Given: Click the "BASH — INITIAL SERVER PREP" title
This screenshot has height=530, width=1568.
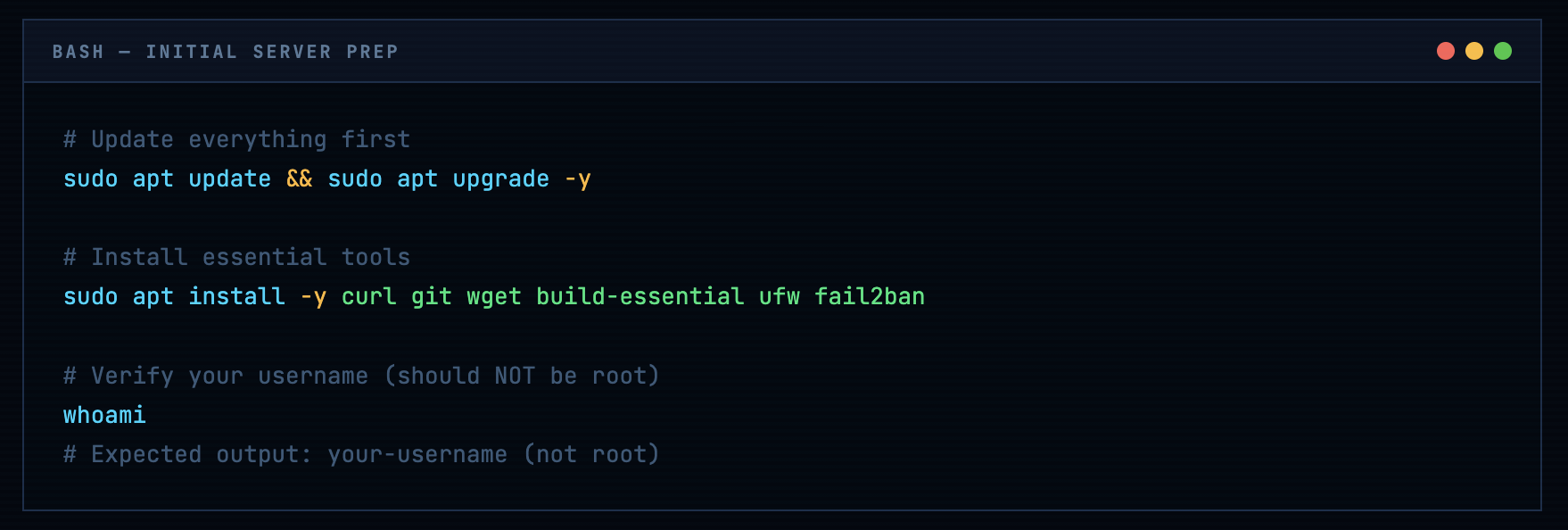Looking at the screenshot, I should [225, 52].
